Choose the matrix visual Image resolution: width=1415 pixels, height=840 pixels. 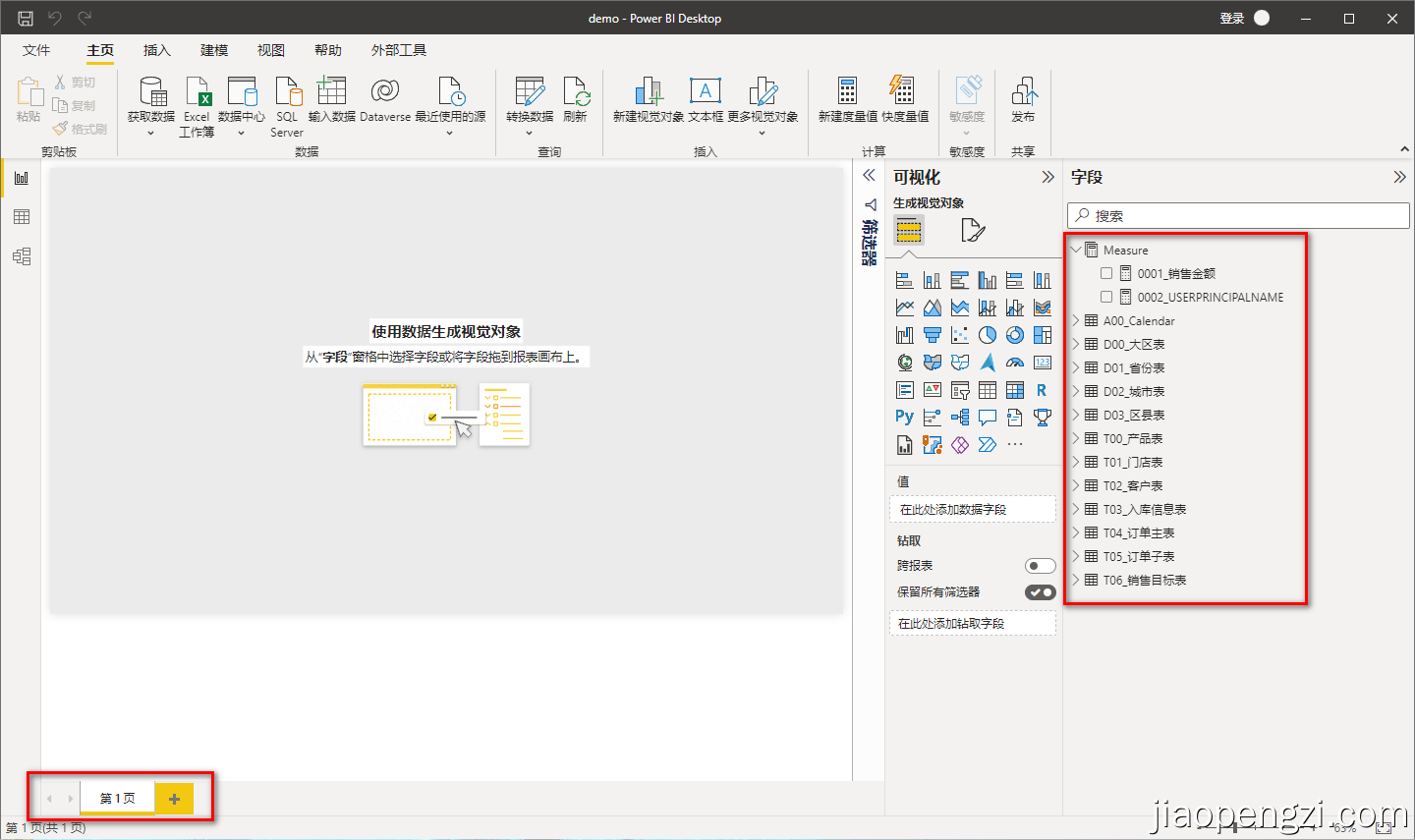click(x=1015, y=390)
